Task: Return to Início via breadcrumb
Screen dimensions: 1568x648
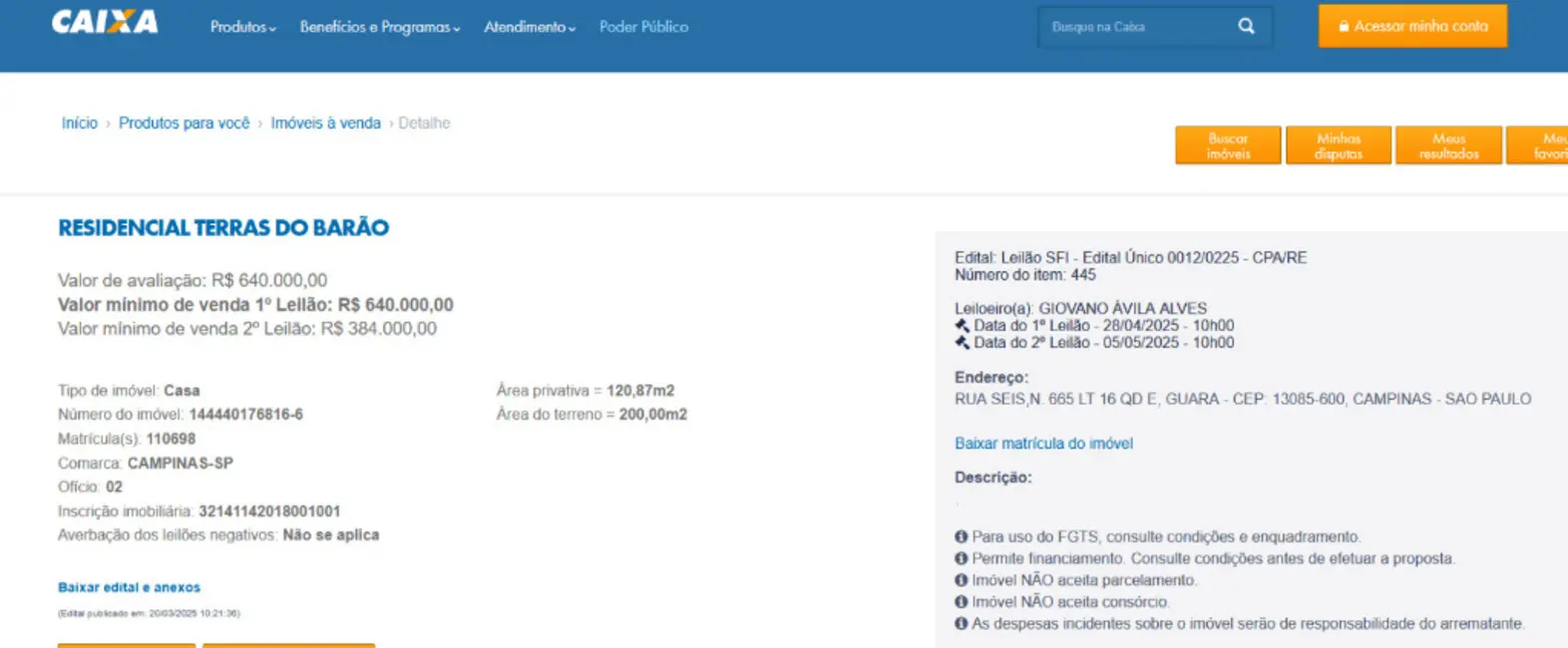Action: (80, 123)
